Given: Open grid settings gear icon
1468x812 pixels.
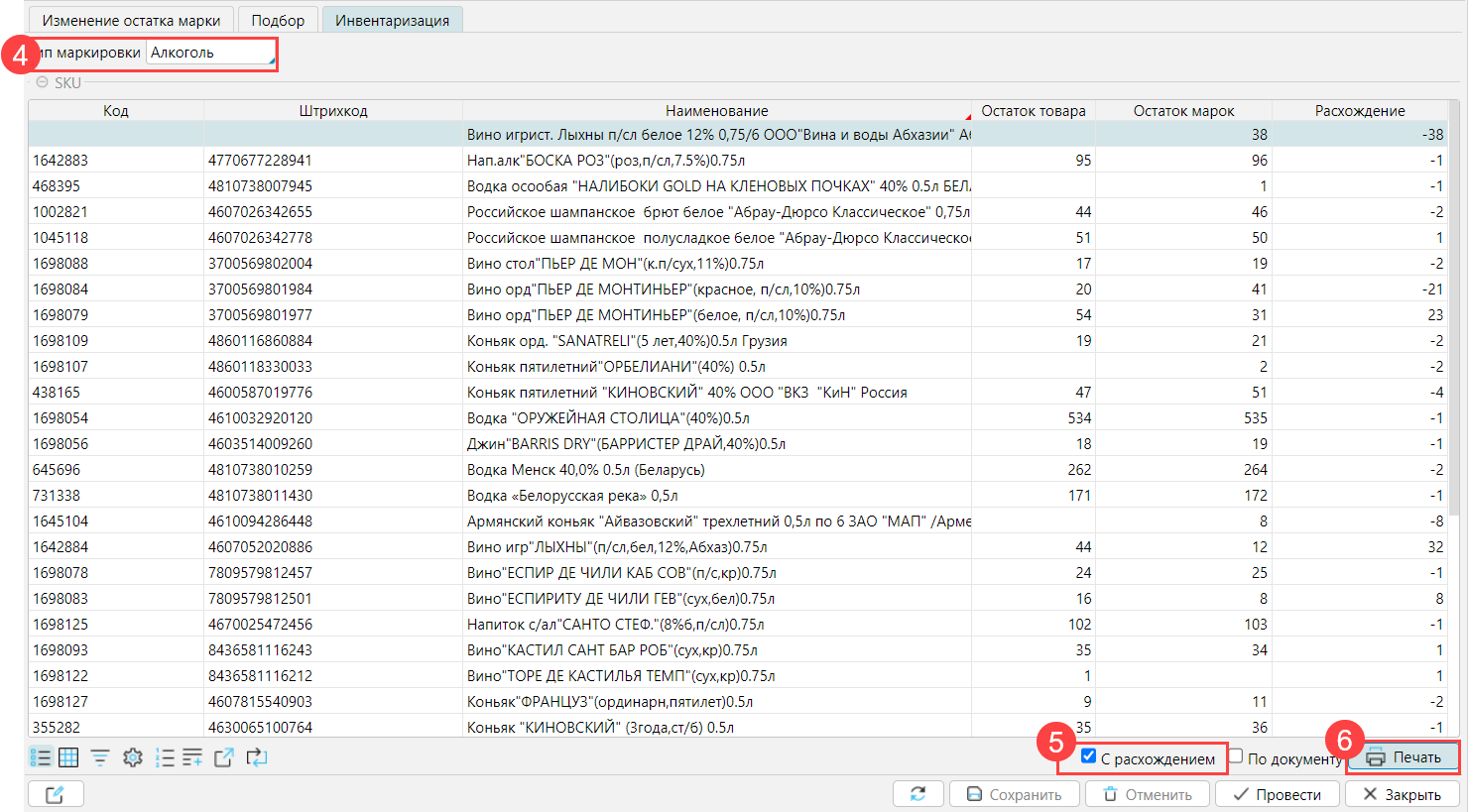Looking at the screenshot, I should 133,757.
